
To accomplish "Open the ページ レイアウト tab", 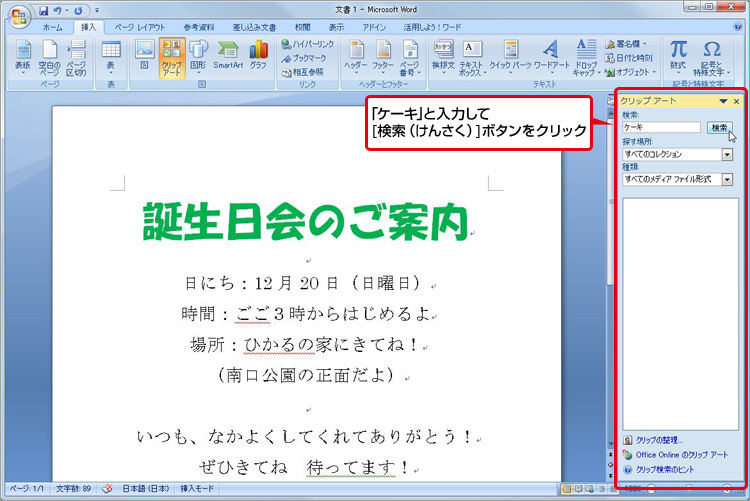I will tap(139, 27).
